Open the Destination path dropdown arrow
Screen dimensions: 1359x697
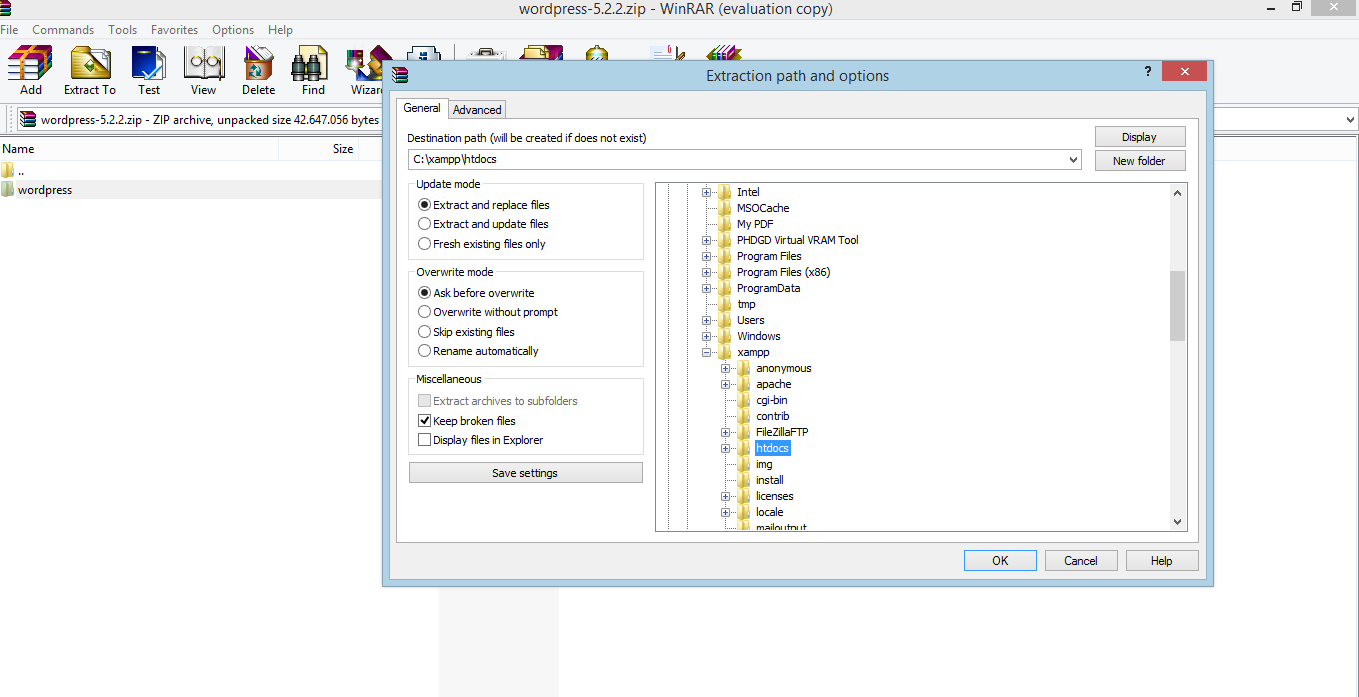pyautogui.click(x=1074, y=160)
